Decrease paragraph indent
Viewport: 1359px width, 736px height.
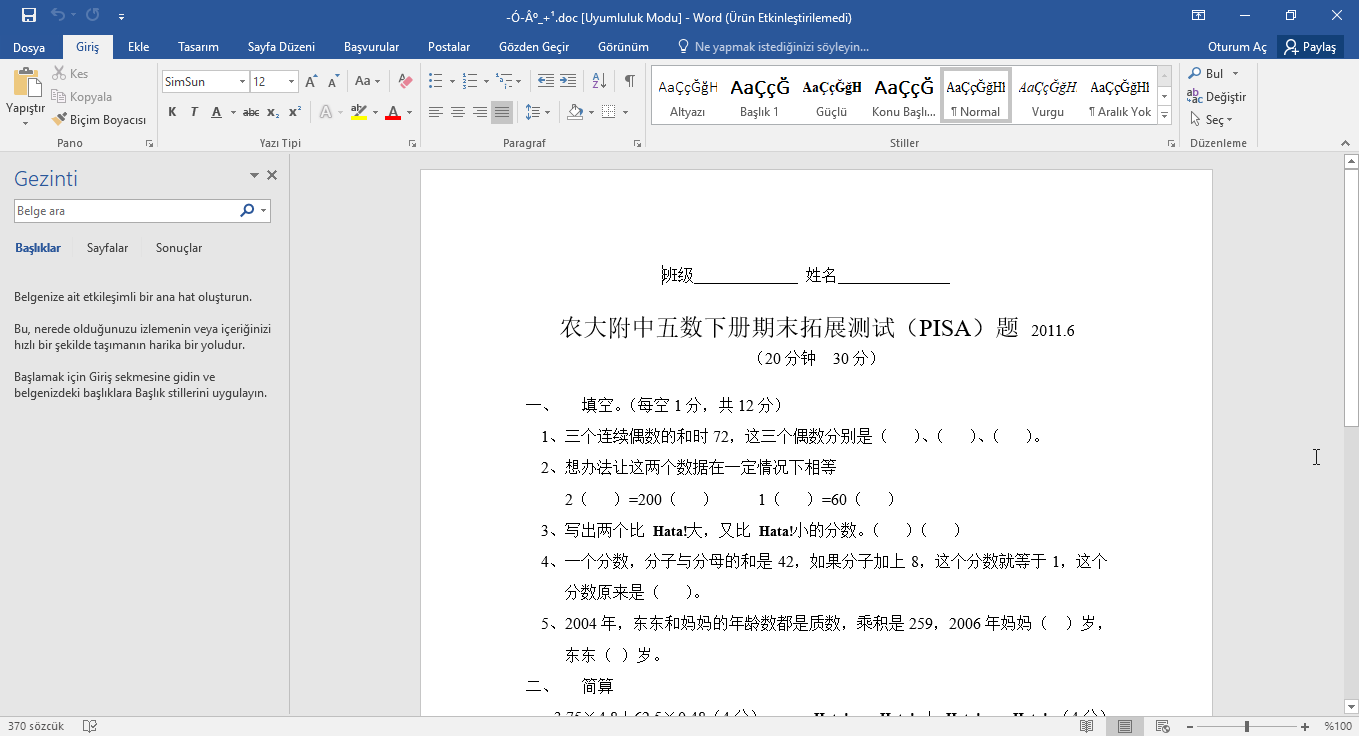[545, 81]
